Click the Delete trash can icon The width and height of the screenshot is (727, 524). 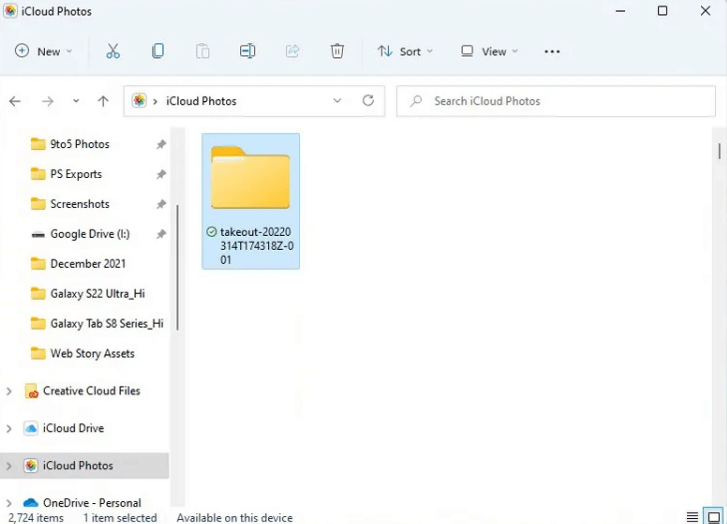coord(338,51)
